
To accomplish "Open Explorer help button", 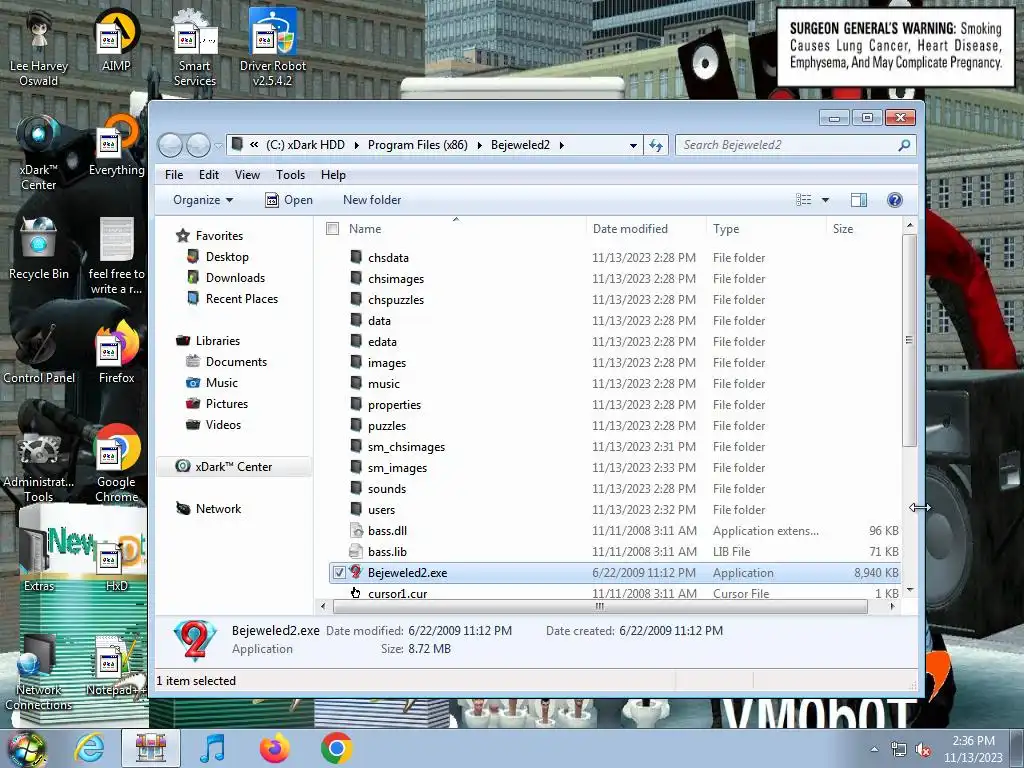I will tap(895, 200).
